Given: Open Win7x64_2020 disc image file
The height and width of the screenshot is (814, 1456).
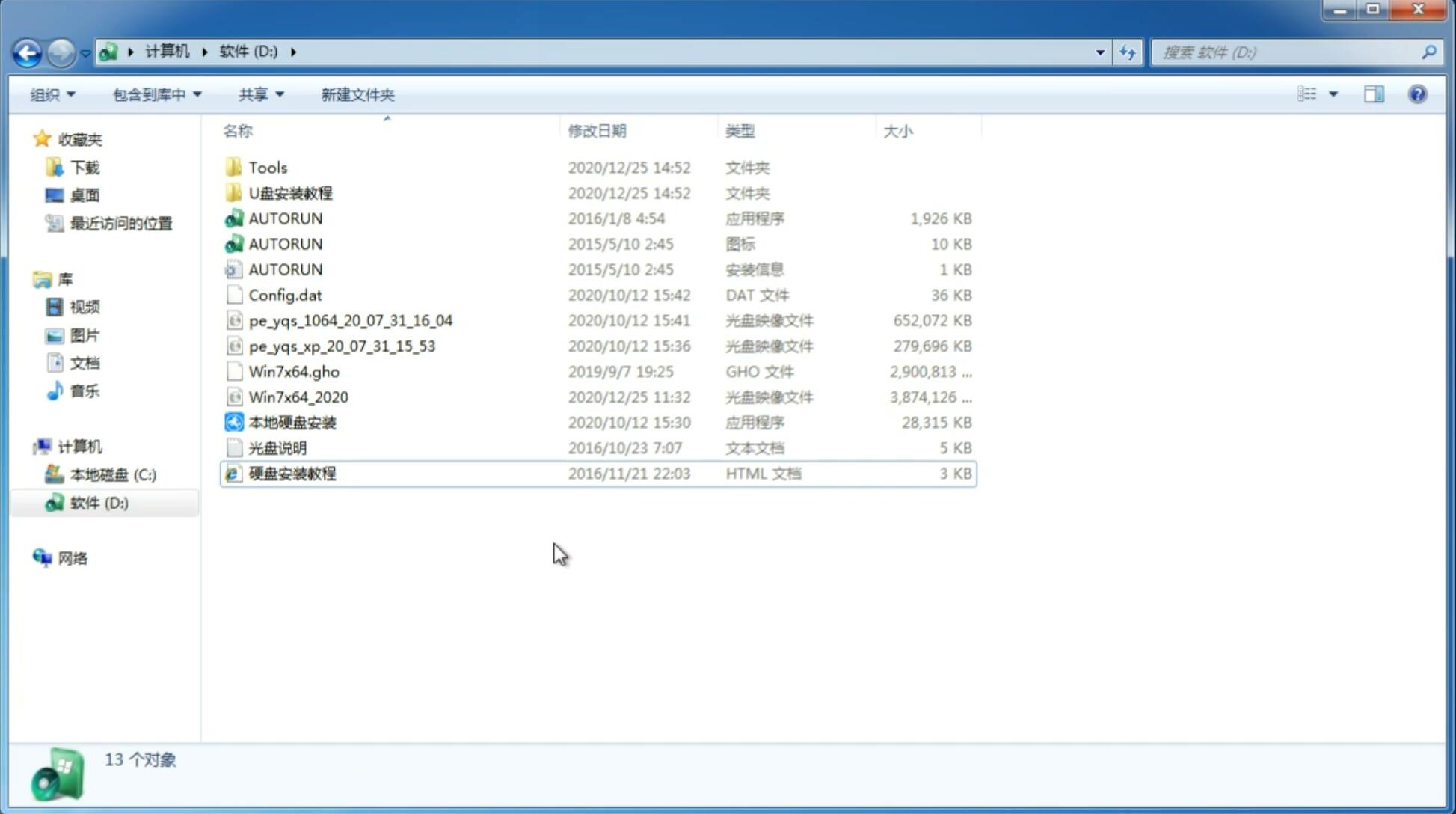Looking at the screenshot, I should (x=298, y=397).
